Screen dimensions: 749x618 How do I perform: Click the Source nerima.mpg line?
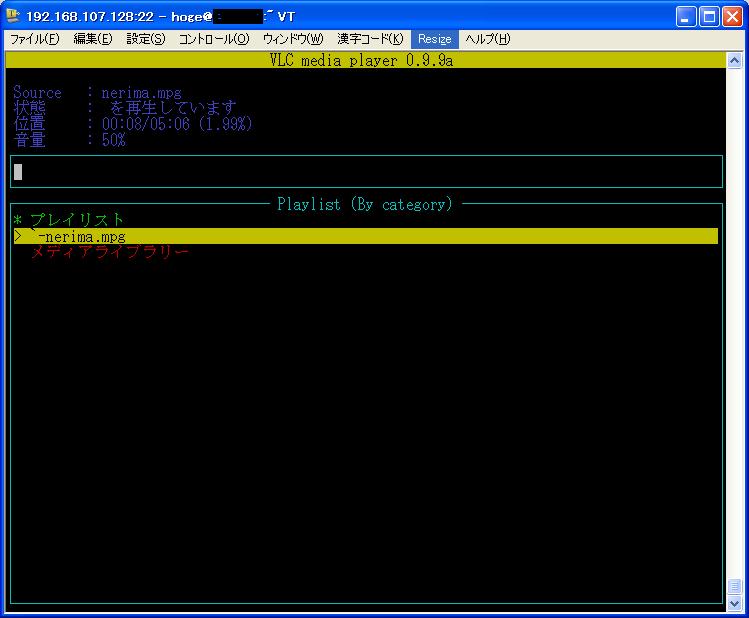point(97,92)
